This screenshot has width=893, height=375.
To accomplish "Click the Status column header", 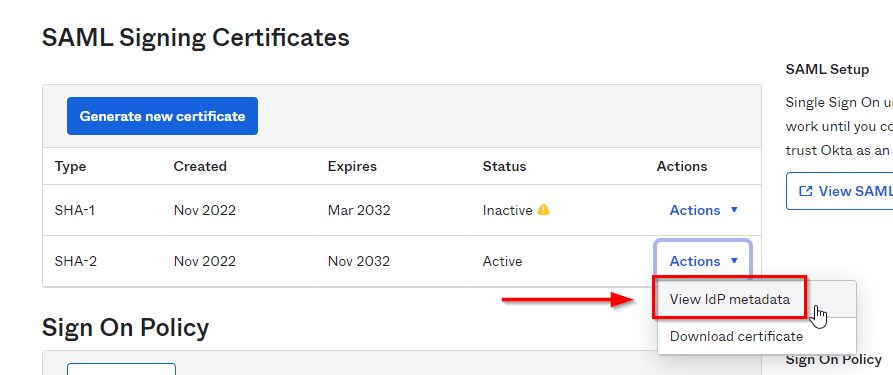I will [x=505, y=166].
